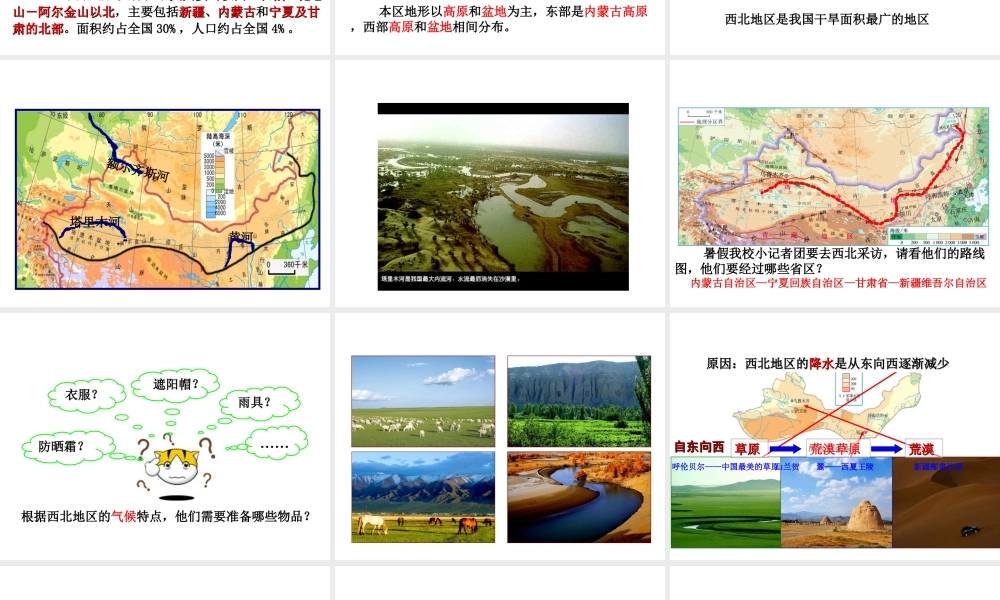Click the elevation color legend on river map
1000x600 pixels.
point(219,176)
